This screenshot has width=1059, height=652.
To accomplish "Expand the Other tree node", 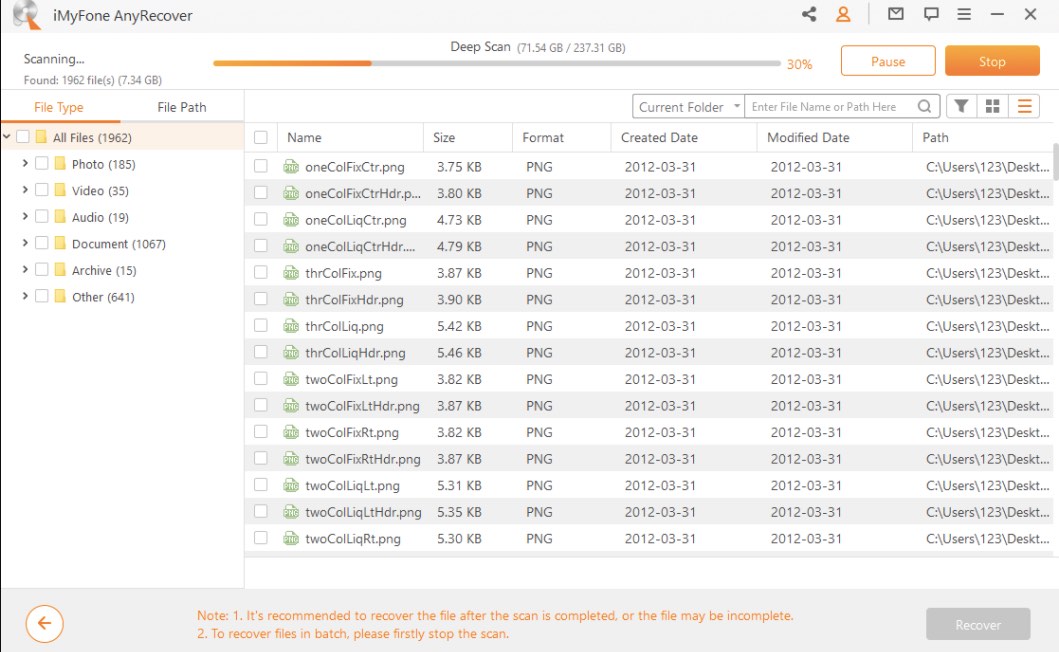I will coord(25,296).
